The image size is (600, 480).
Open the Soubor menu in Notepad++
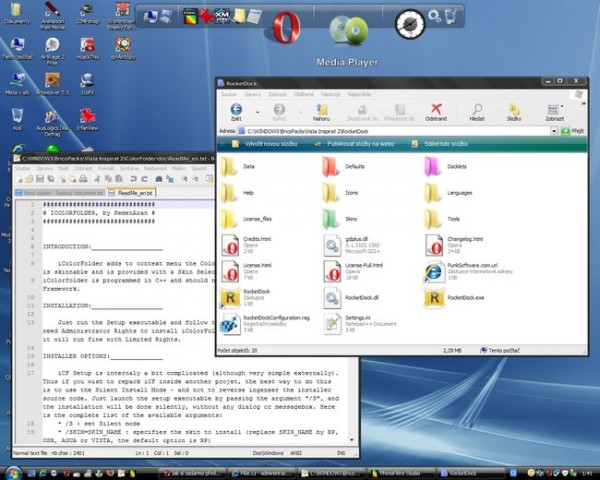pos(23,168)
